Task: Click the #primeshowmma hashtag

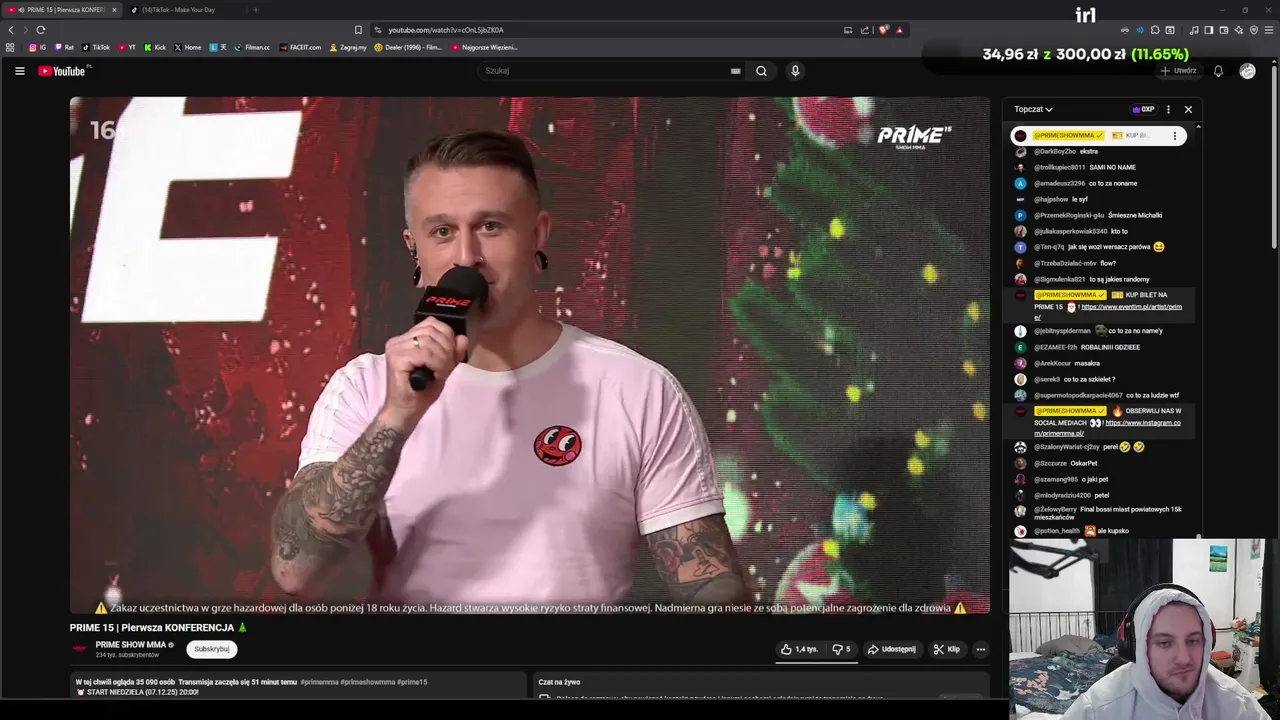Action: coord(368,682)
